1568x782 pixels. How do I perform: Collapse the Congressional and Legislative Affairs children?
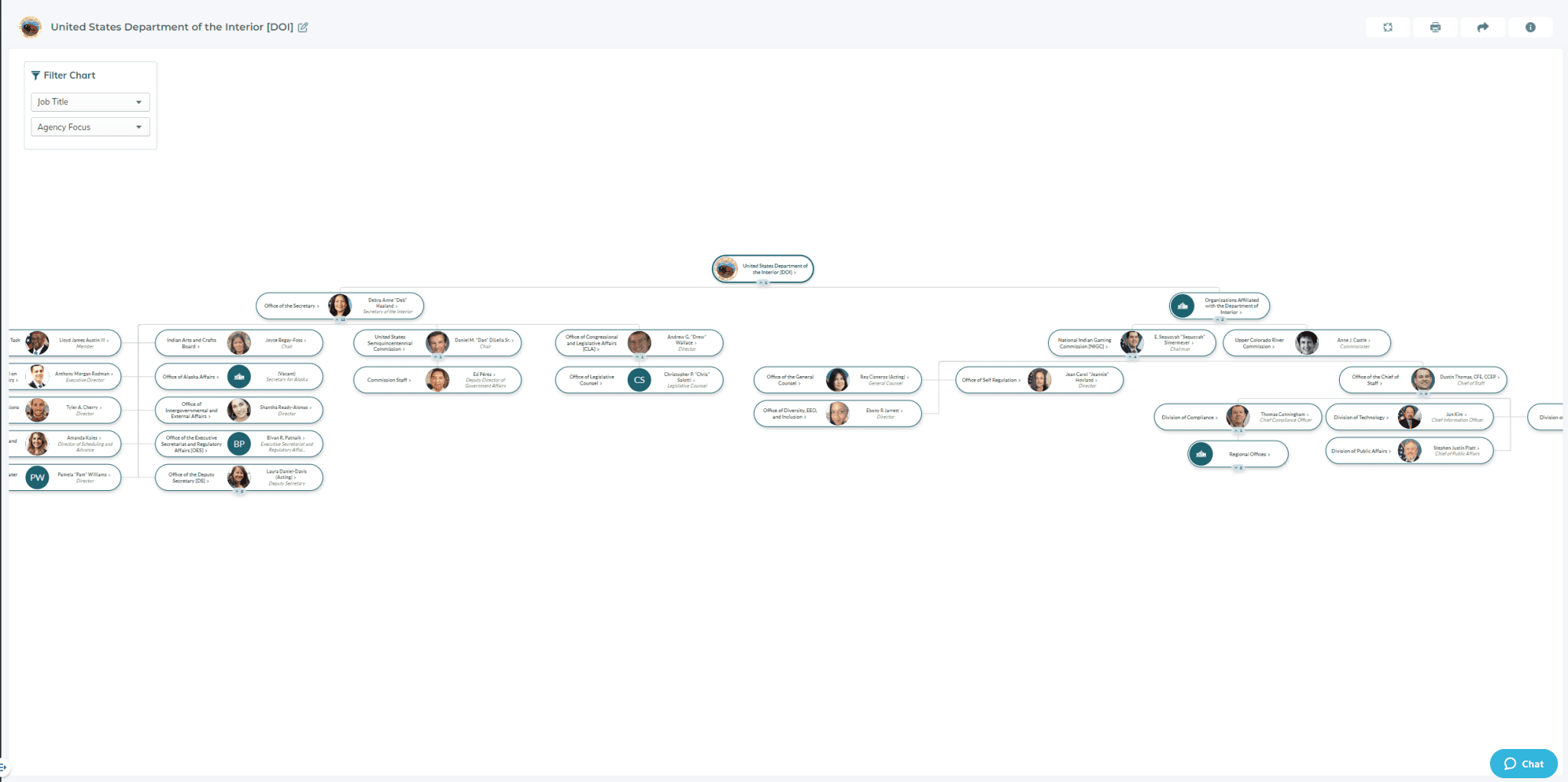[x=639, y=357]
